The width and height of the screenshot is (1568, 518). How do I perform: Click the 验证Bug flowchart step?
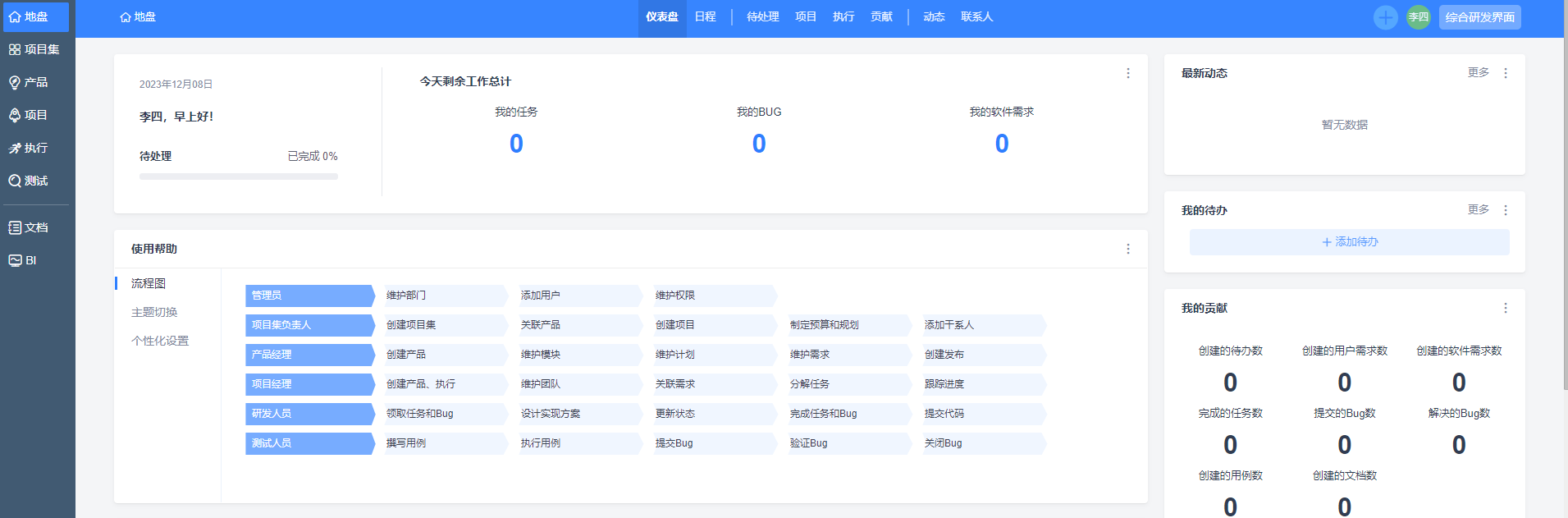pos(849,443)
